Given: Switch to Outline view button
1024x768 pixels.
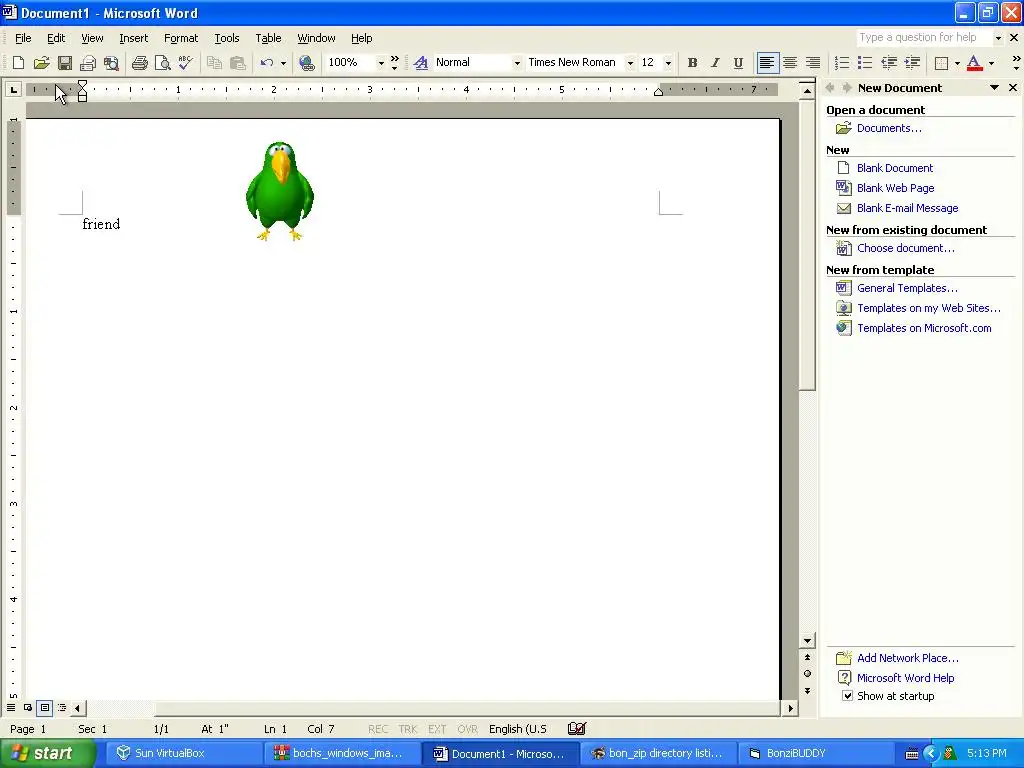Looking at the screenshot, I should [x=62, y=707].
